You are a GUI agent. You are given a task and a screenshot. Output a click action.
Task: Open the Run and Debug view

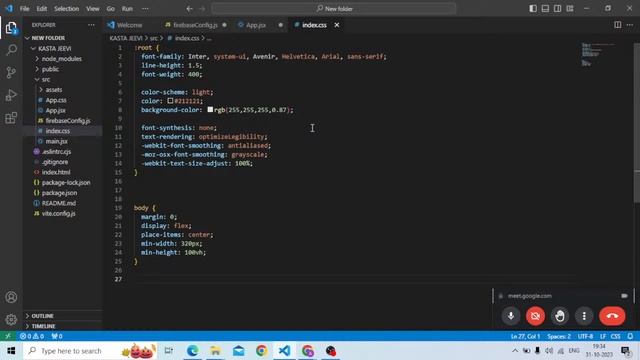pyautogui.click(x=11, y=95)
